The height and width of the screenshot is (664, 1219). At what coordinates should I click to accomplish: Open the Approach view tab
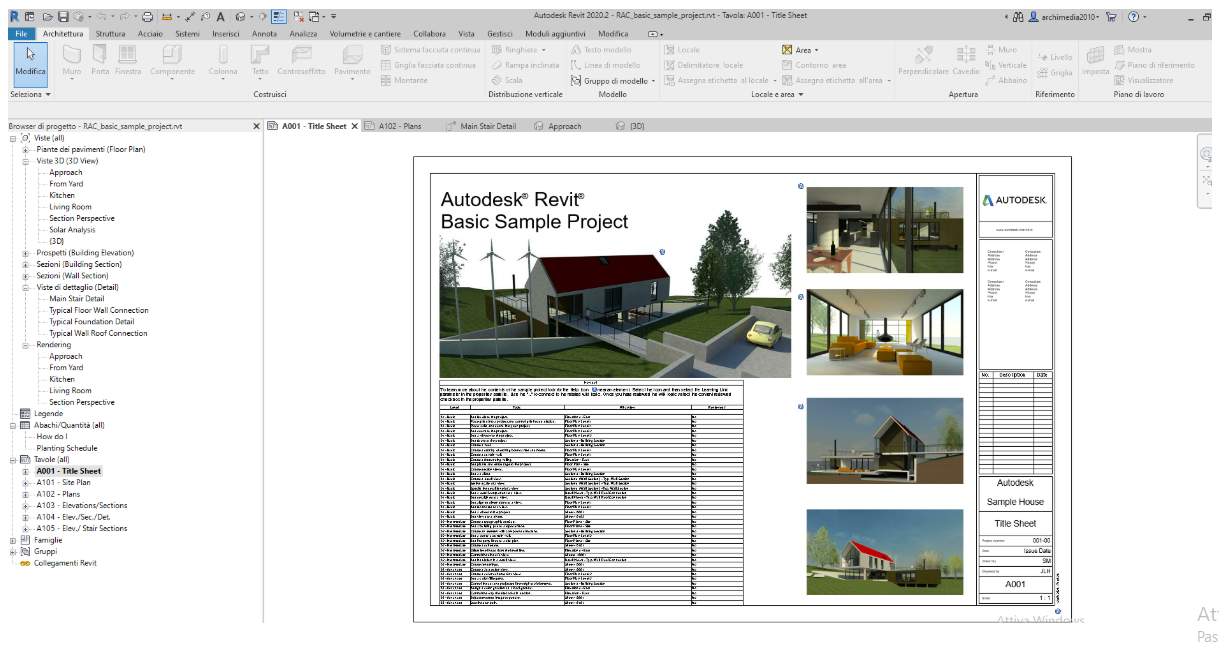558,127
